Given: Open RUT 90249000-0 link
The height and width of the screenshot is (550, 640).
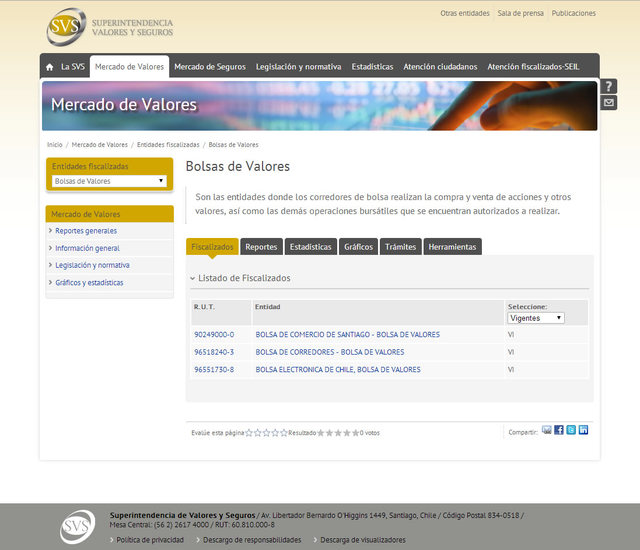Looking at the screenshot, I should pos(214,335).
